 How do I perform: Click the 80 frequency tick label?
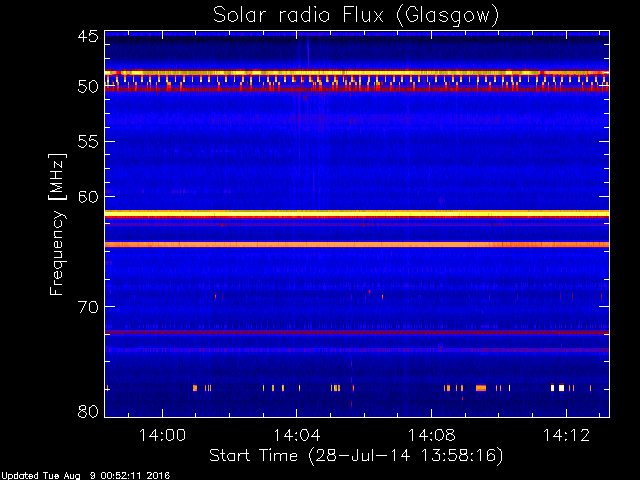(x=88, y=411)
